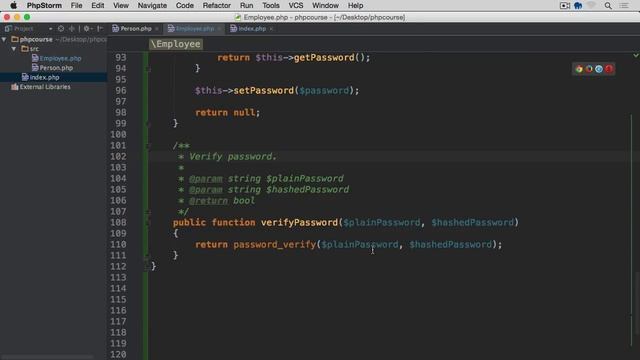Open the Edit menu

[98, 5]
